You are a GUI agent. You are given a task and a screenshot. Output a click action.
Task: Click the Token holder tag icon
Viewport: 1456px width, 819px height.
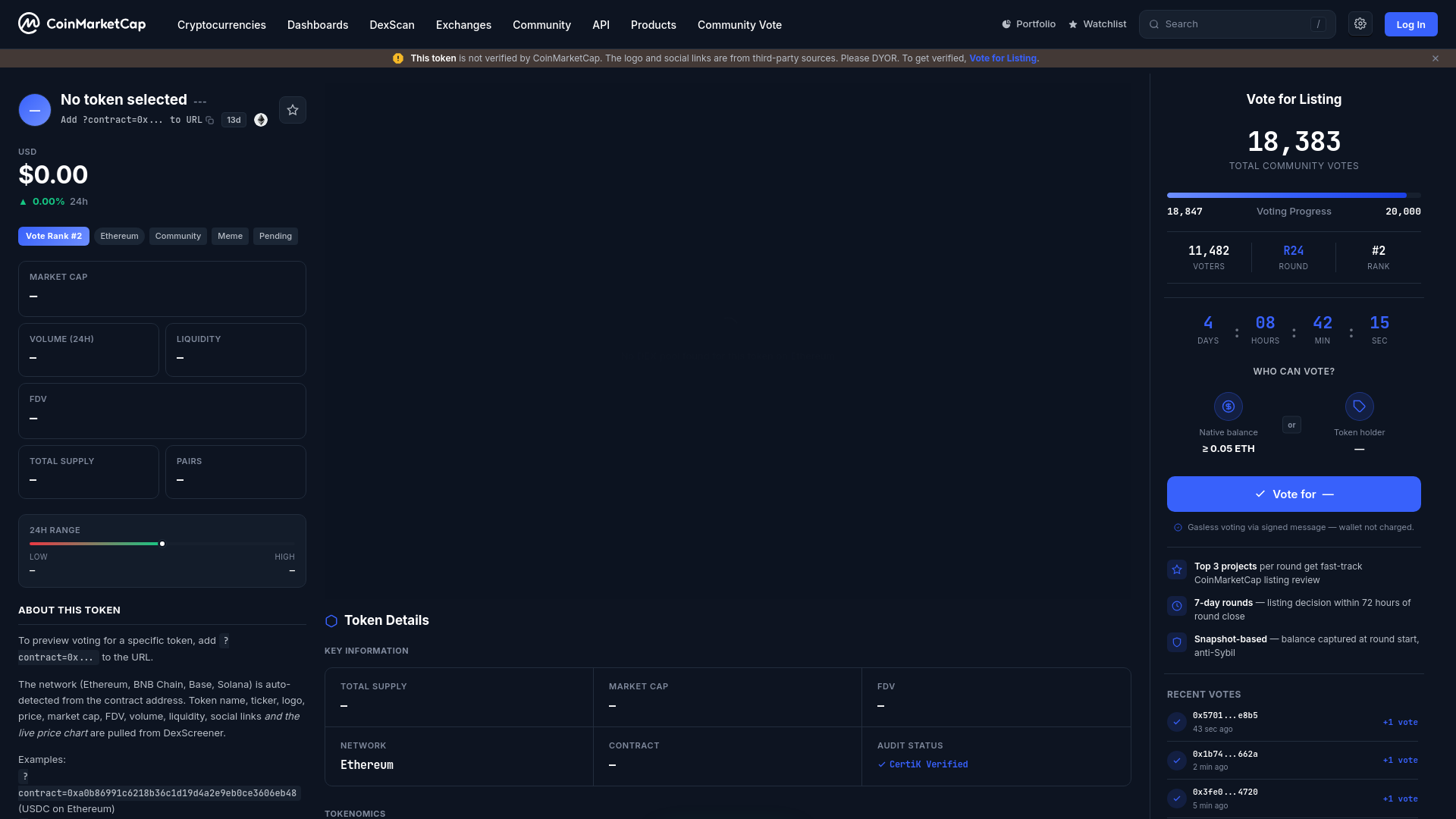(1360, 406)
